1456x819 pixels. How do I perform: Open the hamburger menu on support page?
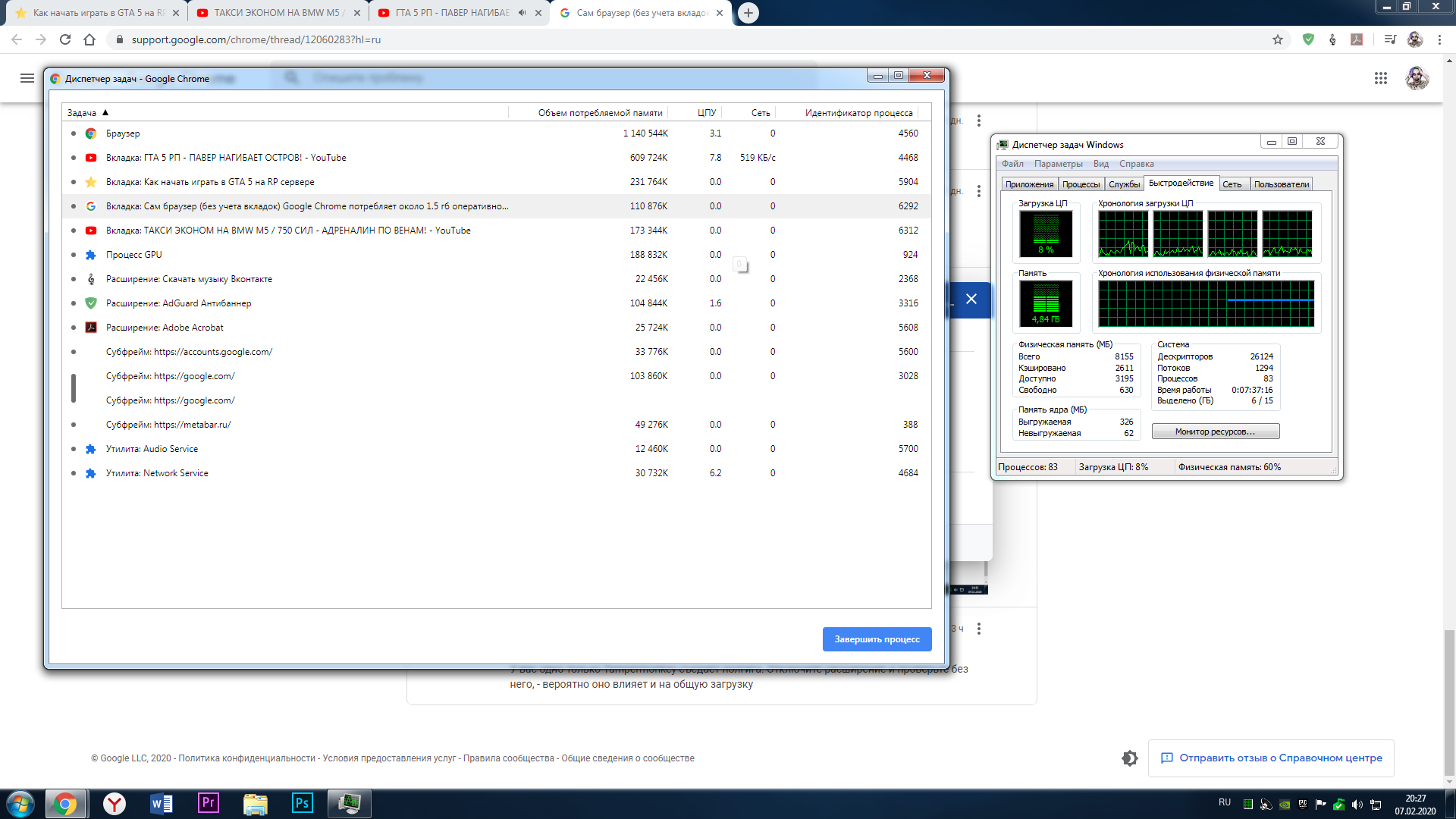(27, 78)
